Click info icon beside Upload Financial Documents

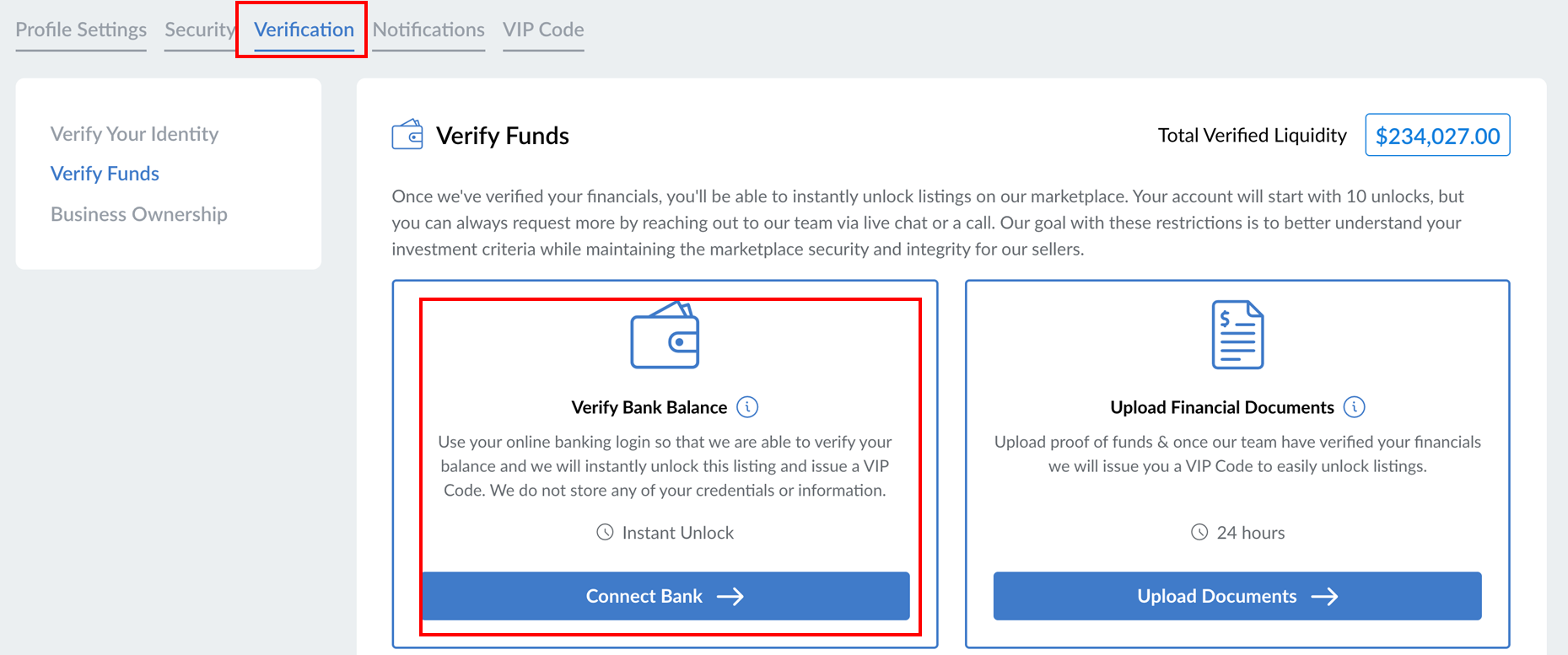[1354, 407]
